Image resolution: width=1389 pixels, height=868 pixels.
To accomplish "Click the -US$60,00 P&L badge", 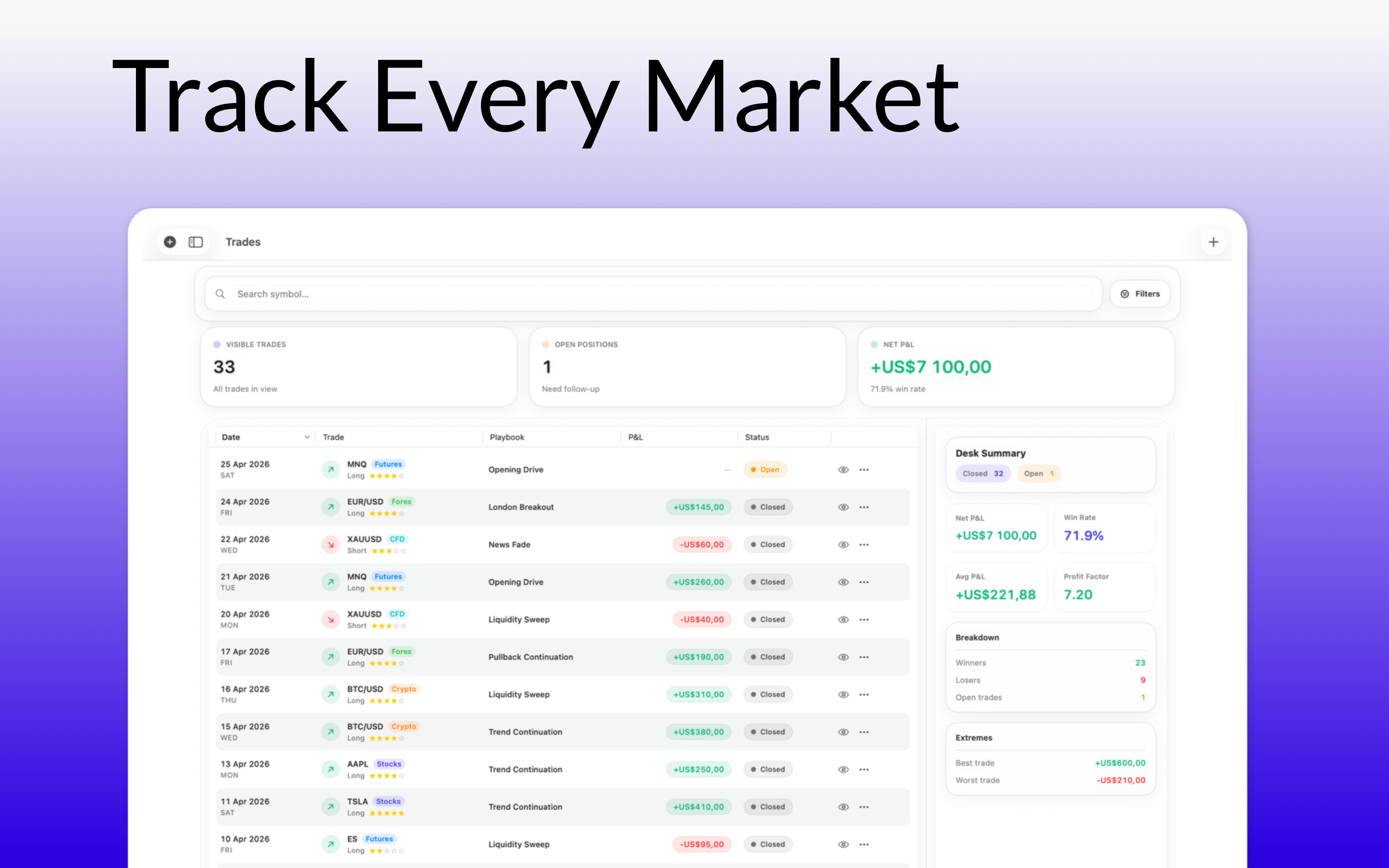I will [x=702, y=545].
